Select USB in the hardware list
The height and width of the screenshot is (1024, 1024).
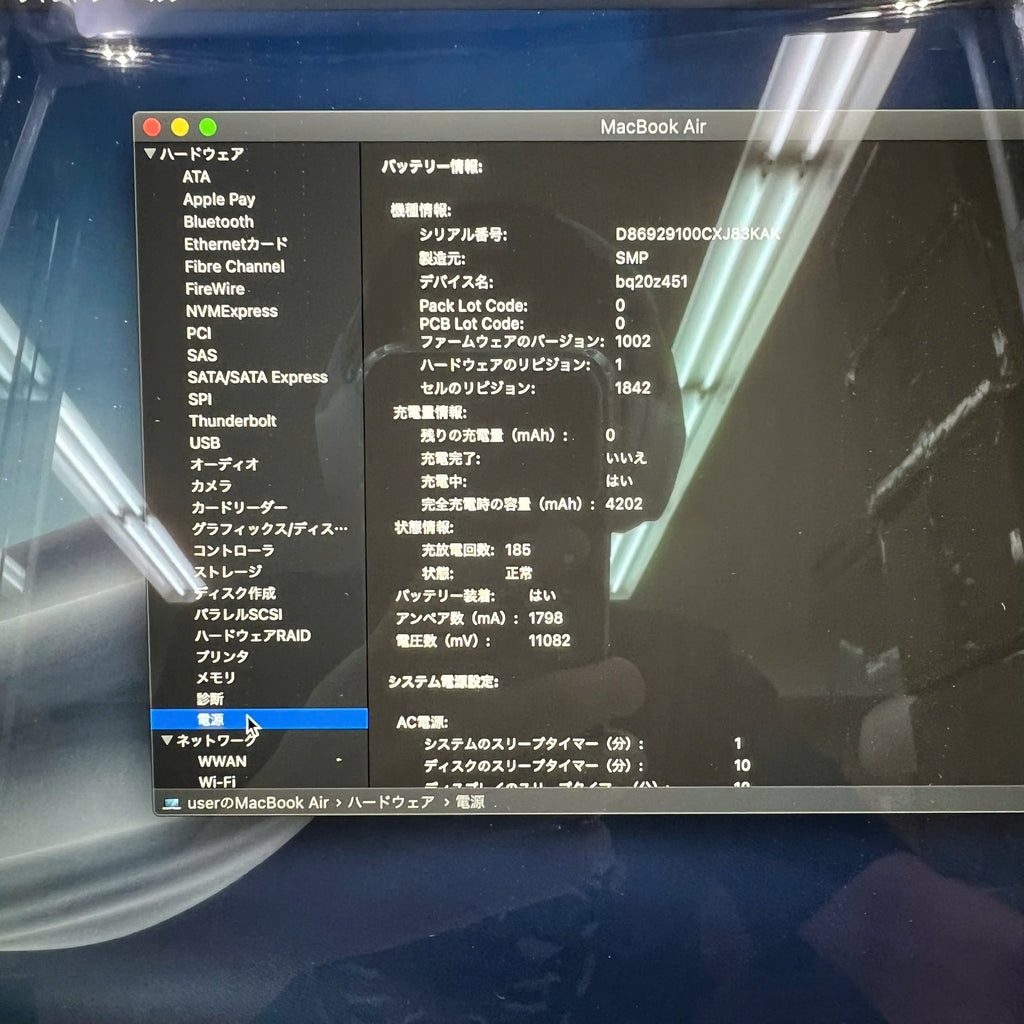pos(204,443)
